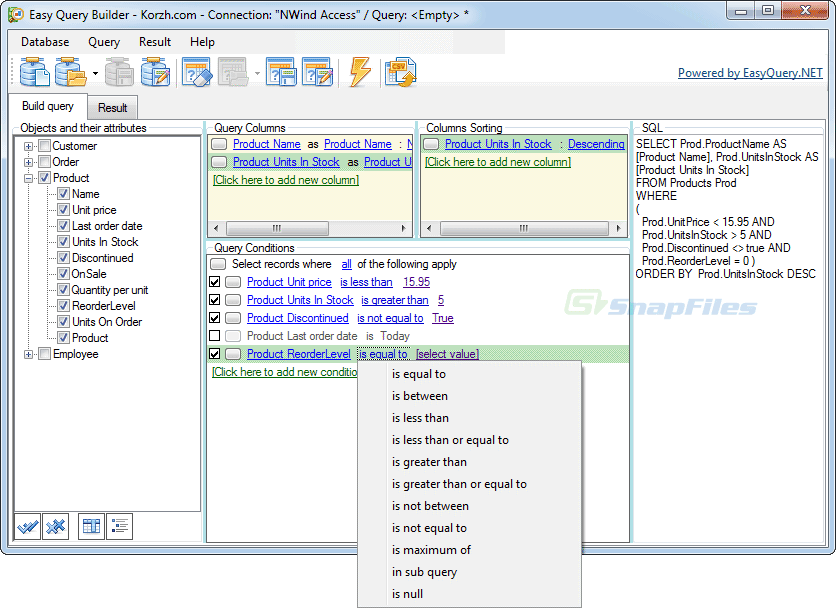Disable the Product ReorderLevel condition checkbox
This screenshot has height=608, width=836.
coord(215,354)
